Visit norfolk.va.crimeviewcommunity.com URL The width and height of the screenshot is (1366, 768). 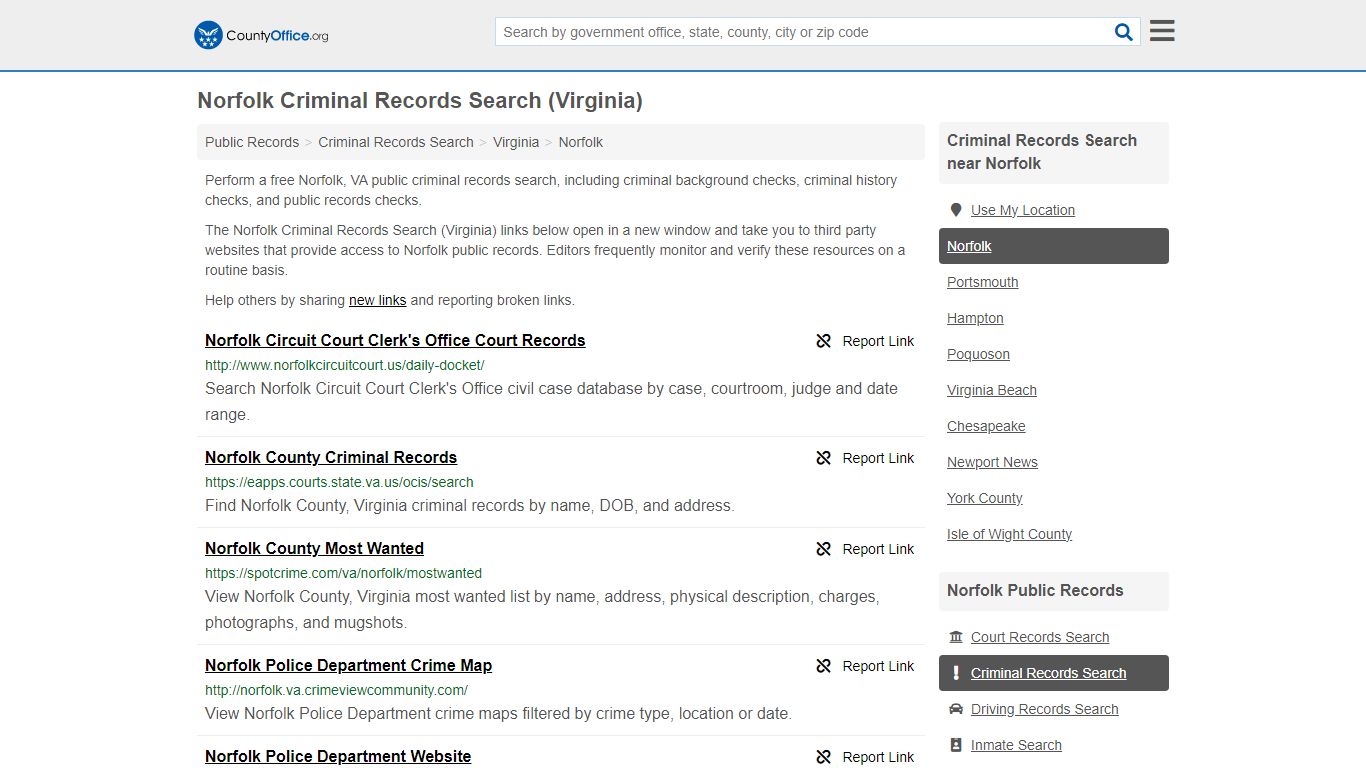(336, 690)
